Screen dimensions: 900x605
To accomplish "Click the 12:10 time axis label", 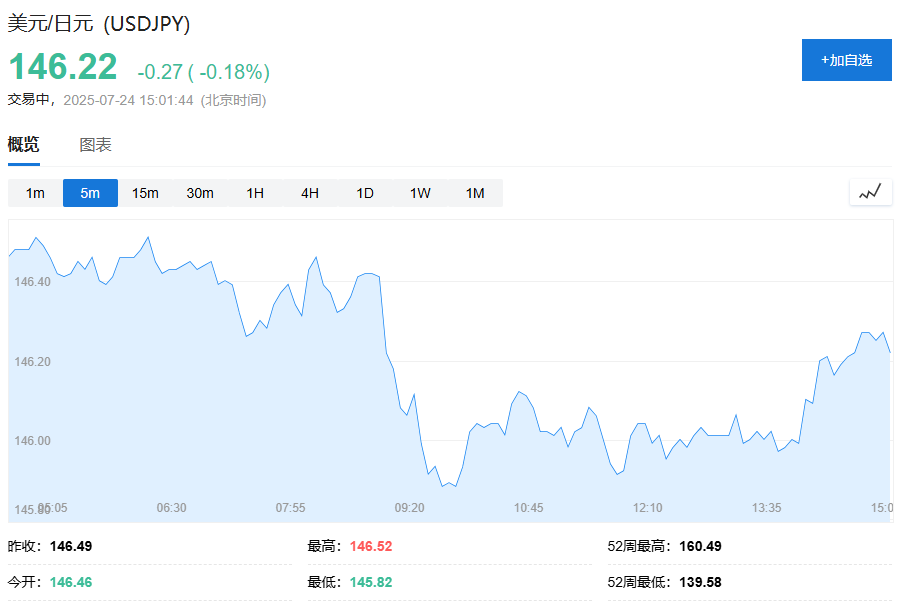I will [648, 508].
